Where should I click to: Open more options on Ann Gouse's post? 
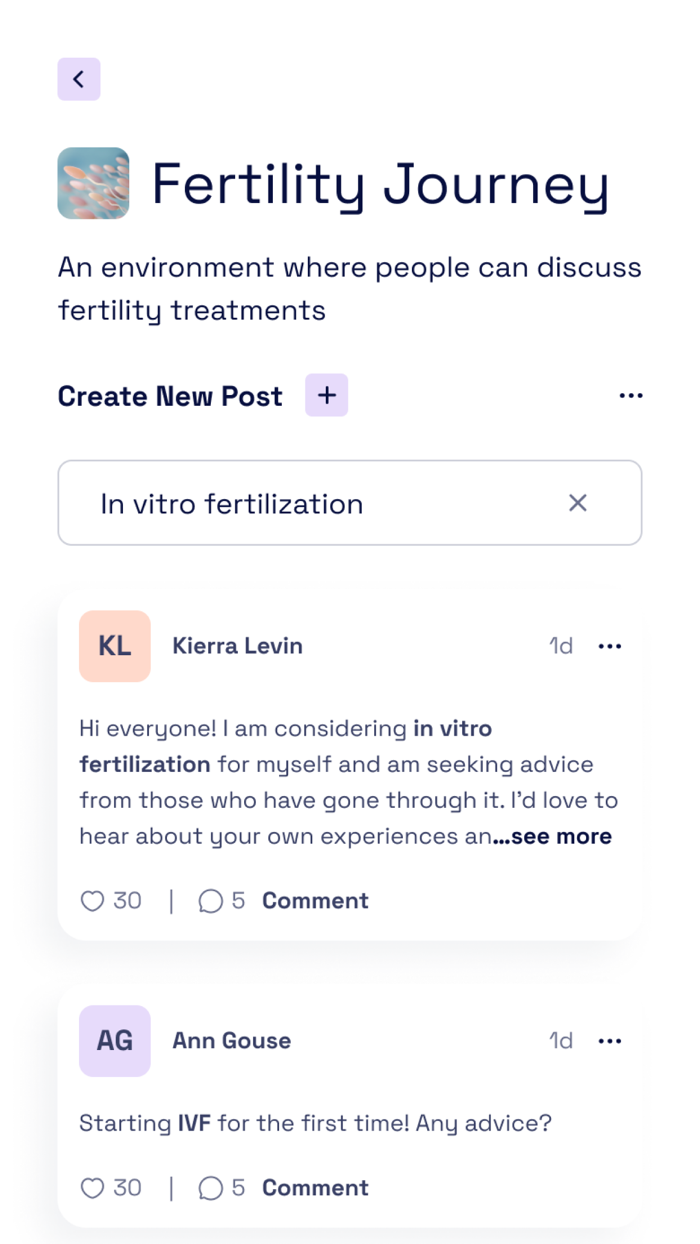pyautogui.click(x=610, y=1041)
